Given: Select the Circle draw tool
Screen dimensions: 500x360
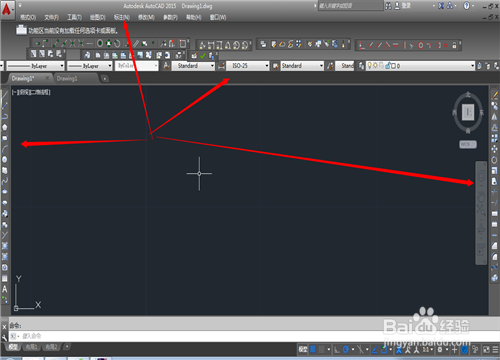Looking at the screenshot, I should [5, 159].
